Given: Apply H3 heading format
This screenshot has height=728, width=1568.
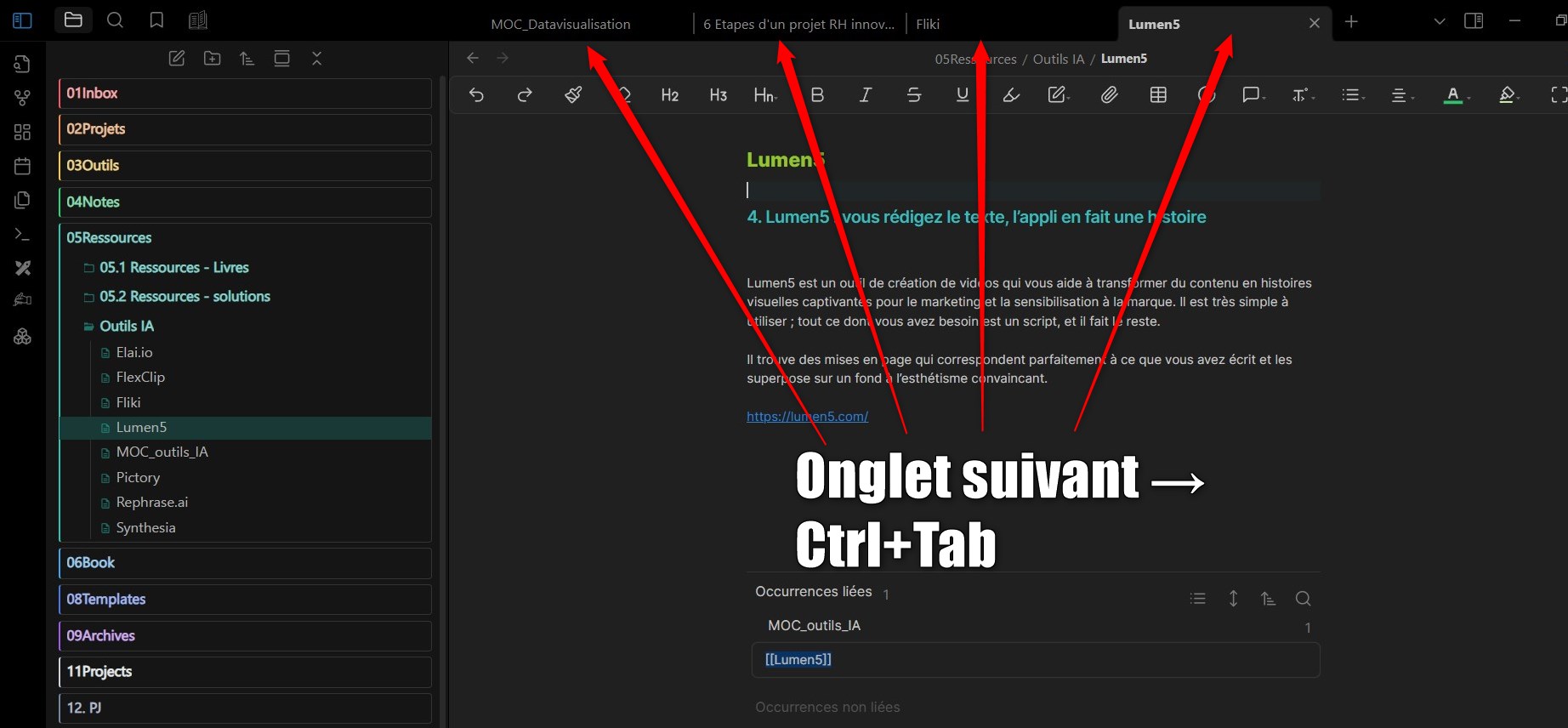Looking at the screenshot, I should 719,94.
